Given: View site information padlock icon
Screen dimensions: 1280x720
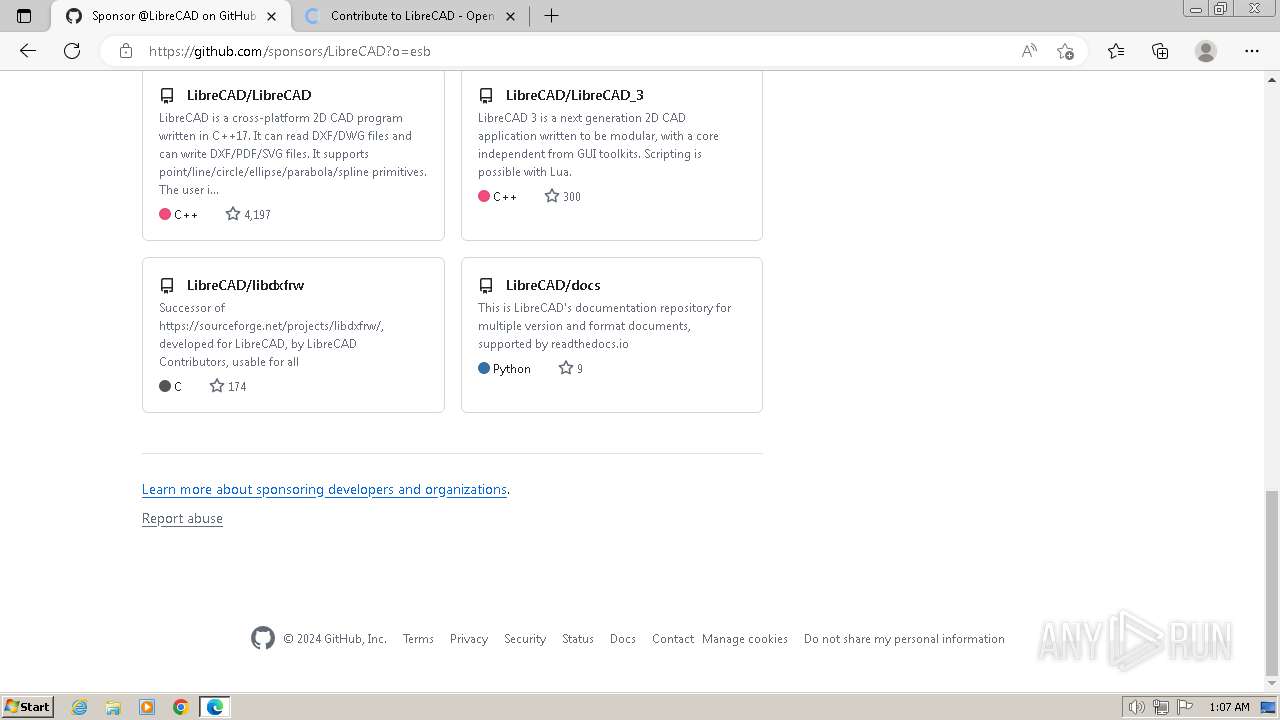Looking at the screenshot, I should coord(126,51).
